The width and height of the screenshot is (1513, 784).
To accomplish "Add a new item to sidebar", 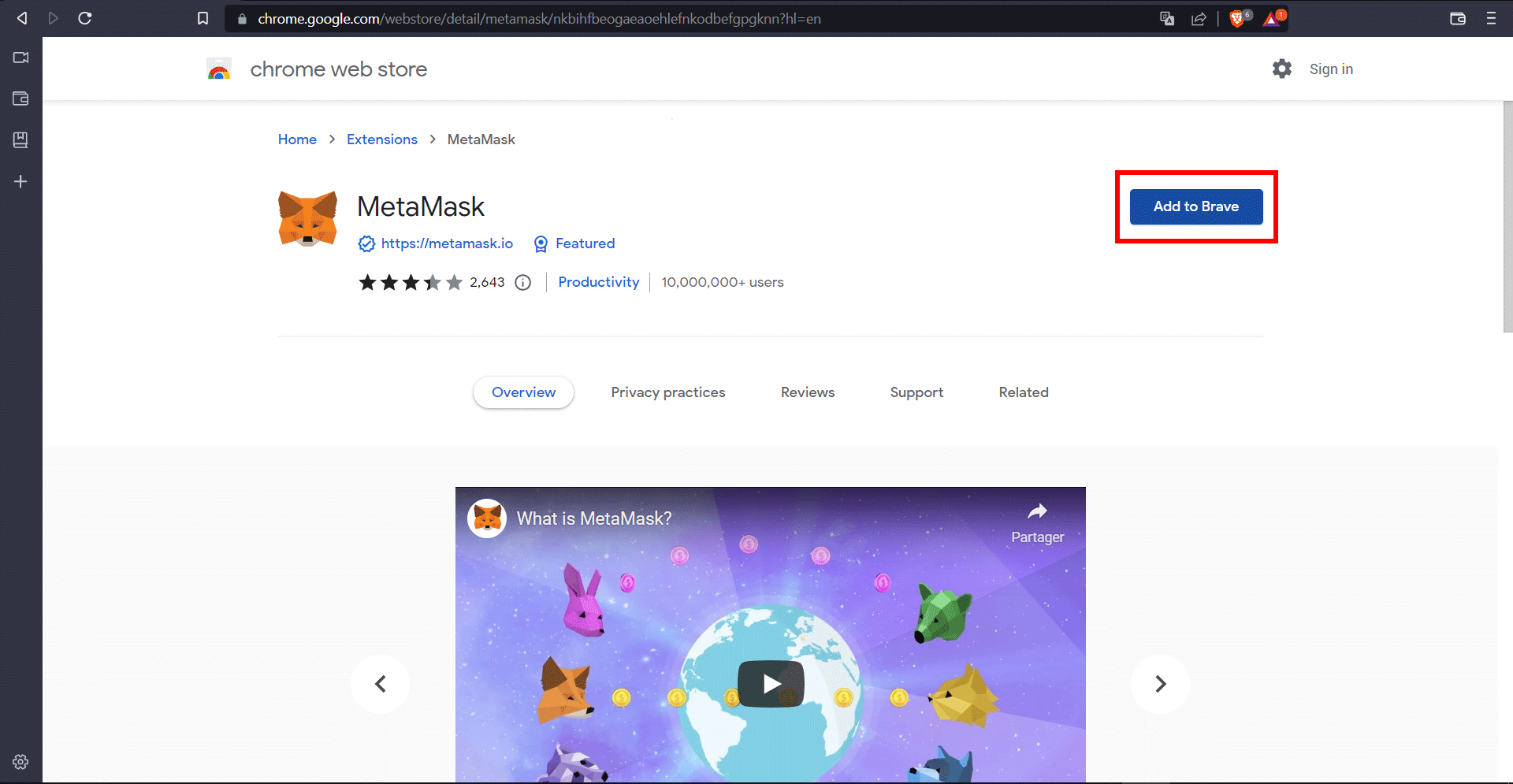I will click(20, 181).
